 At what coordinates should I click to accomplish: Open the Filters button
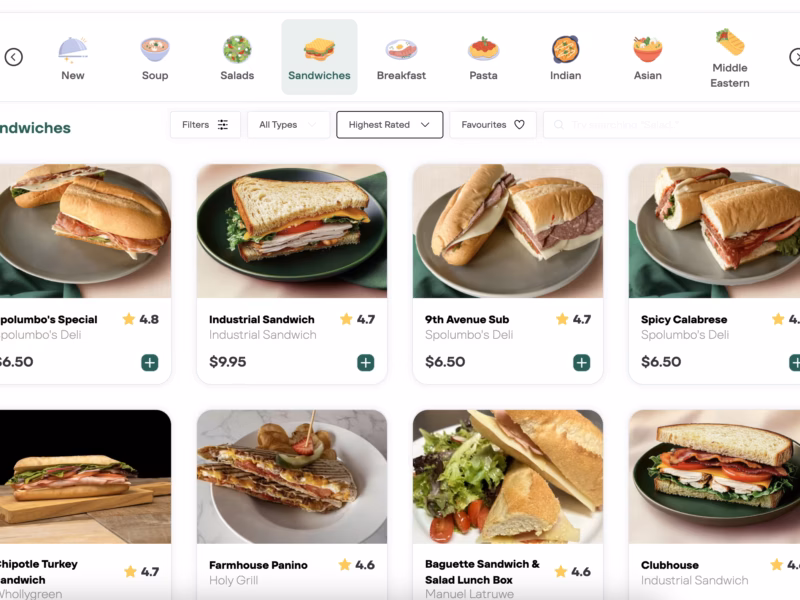coord(205,124)
